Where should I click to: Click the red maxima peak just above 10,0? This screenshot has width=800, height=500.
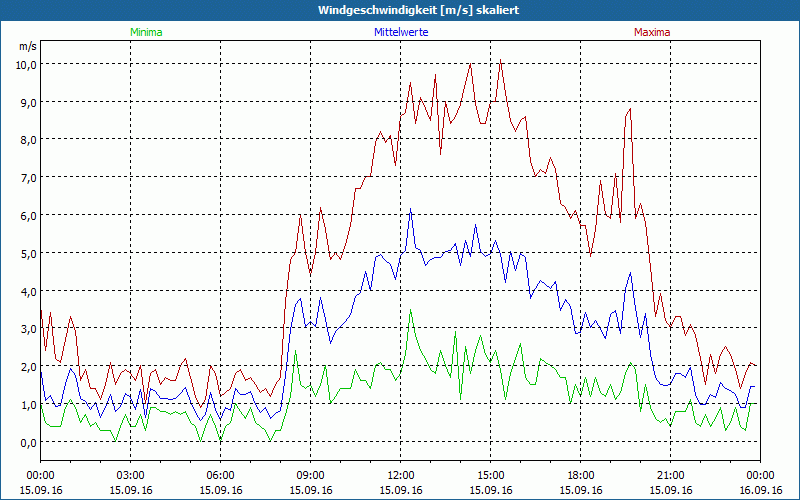coord(501,60)
